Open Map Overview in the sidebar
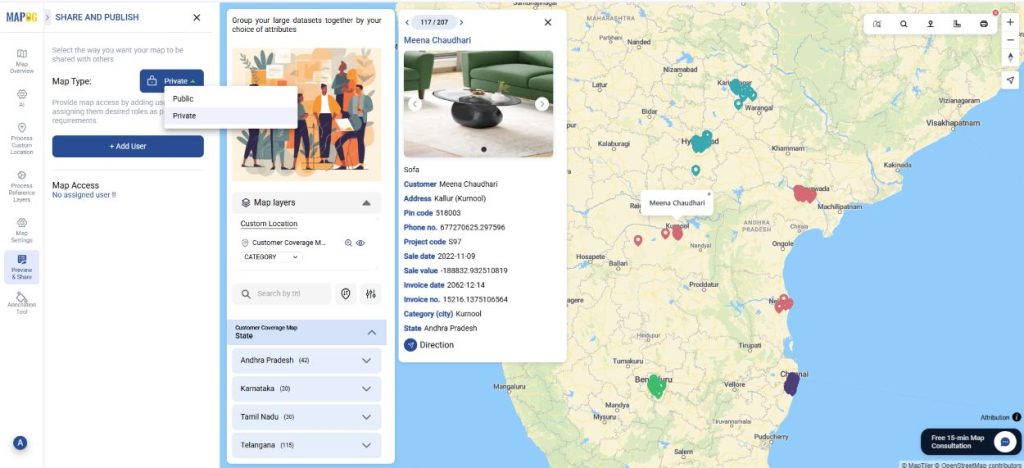Image resolution: width=1024 pixels, height=468 pixels. pyautogui.click(x=22, y=61)
